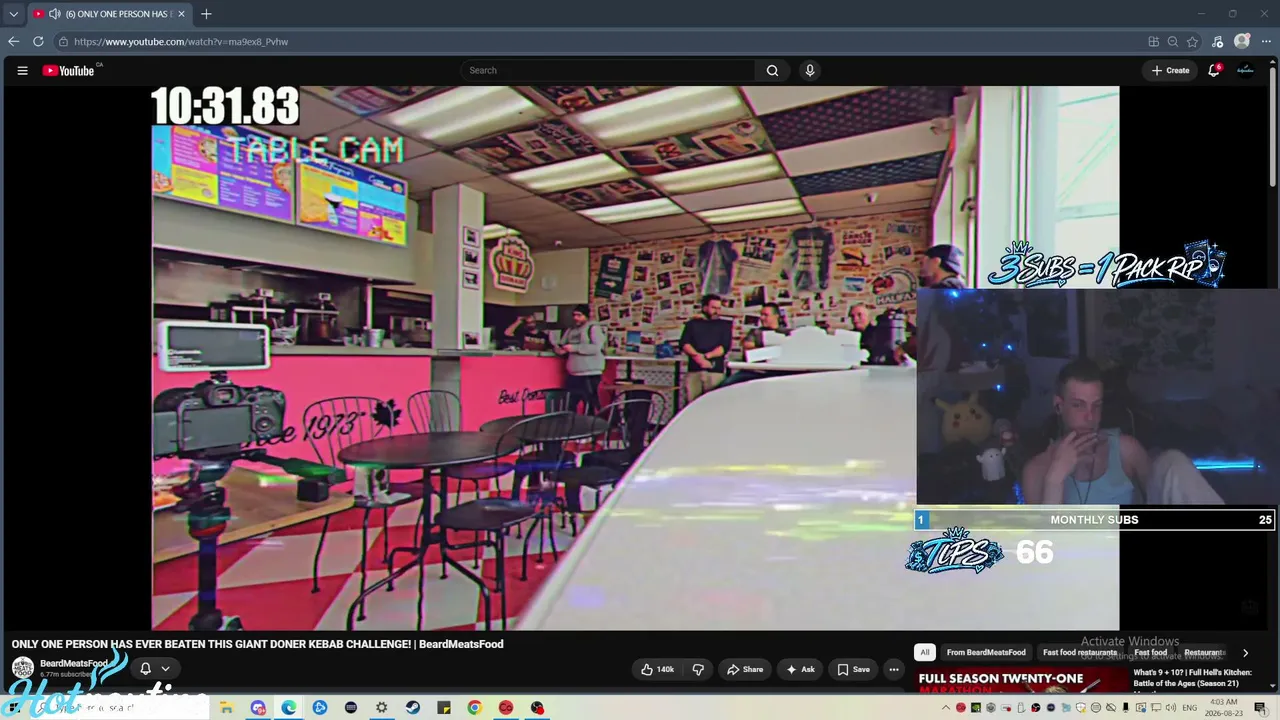Open more video actions (three dots)
The image size is (1280, 720).
tap(894, 670)
